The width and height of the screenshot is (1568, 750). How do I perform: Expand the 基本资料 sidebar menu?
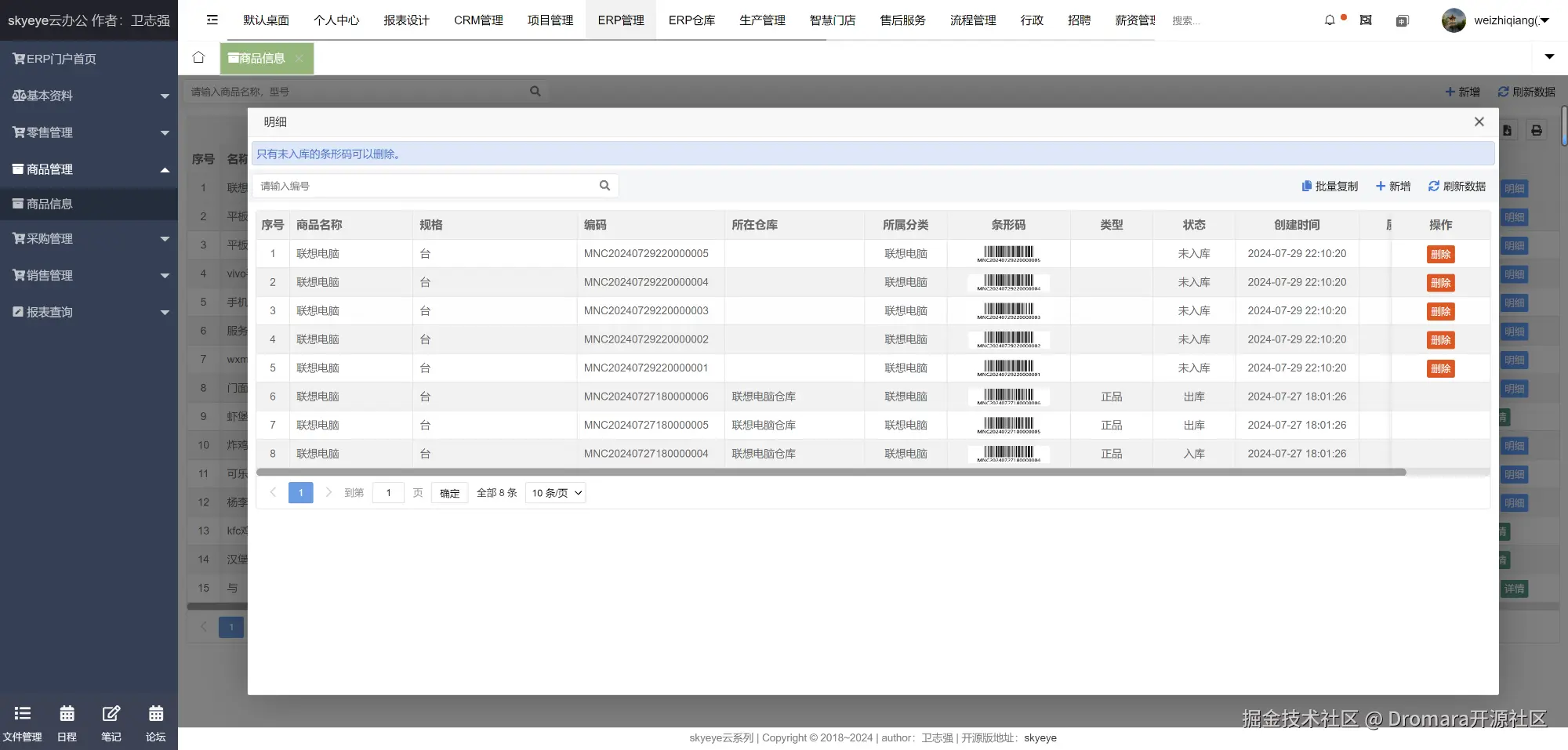click(x=89, y=96)
